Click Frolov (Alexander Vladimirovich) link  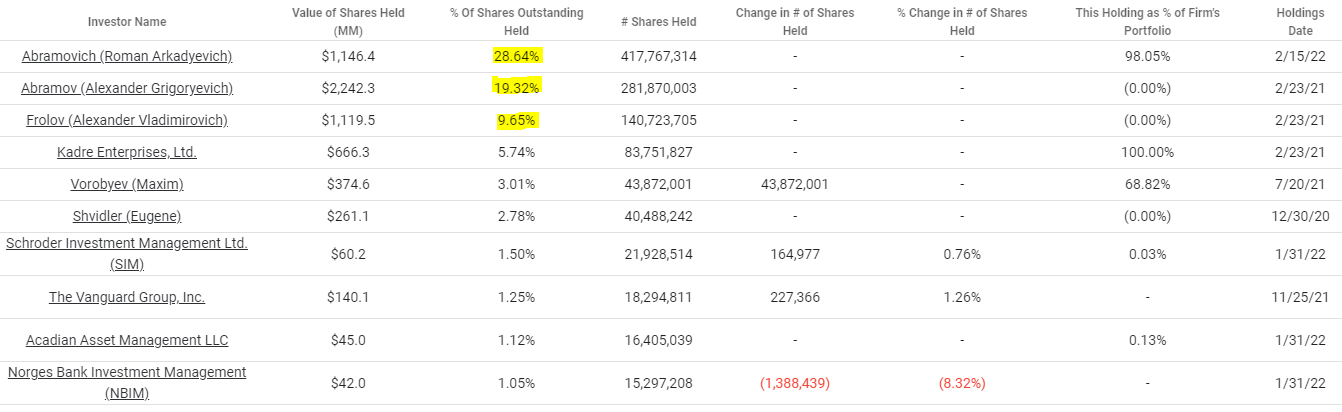pos(127,120)
